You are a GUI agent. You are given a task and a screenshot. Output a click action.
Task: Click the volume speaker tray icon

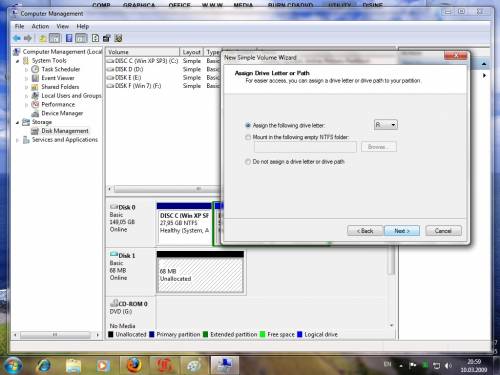448,365
